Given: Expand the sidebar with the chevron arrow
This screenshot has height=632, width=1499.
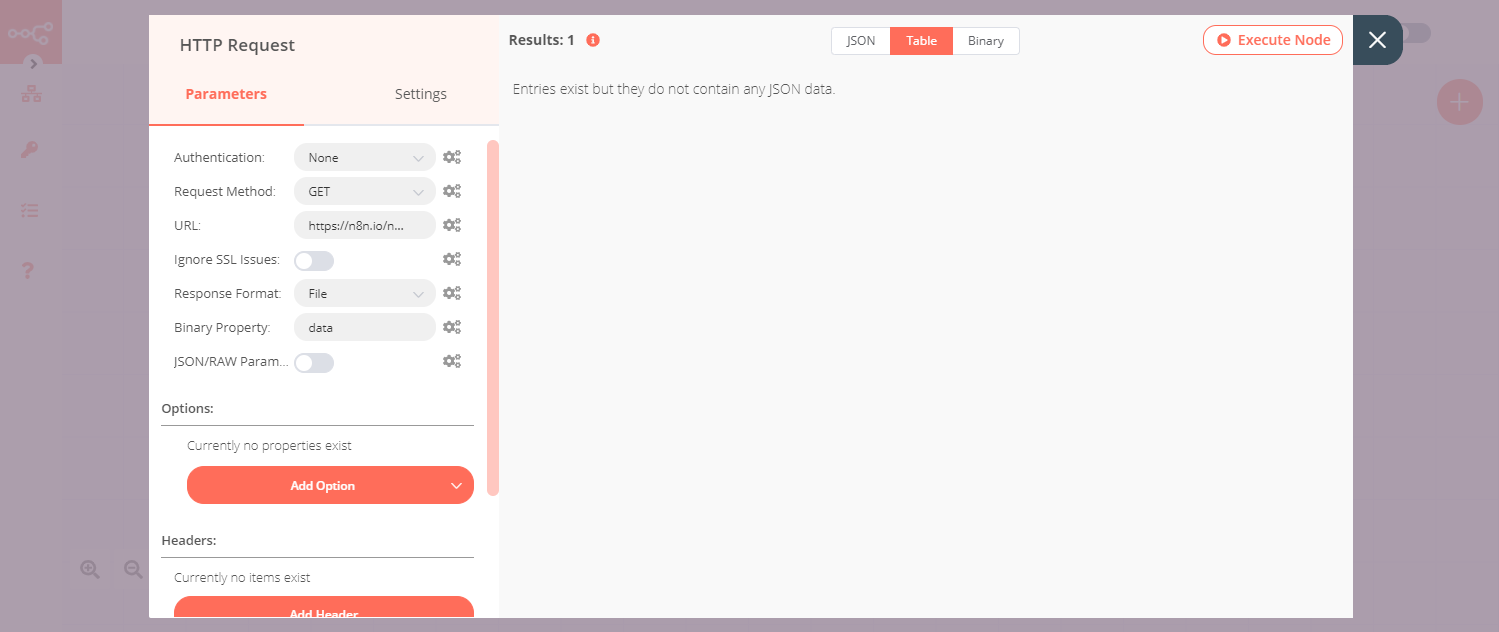Looking at the screenshot, I should 32,62.
